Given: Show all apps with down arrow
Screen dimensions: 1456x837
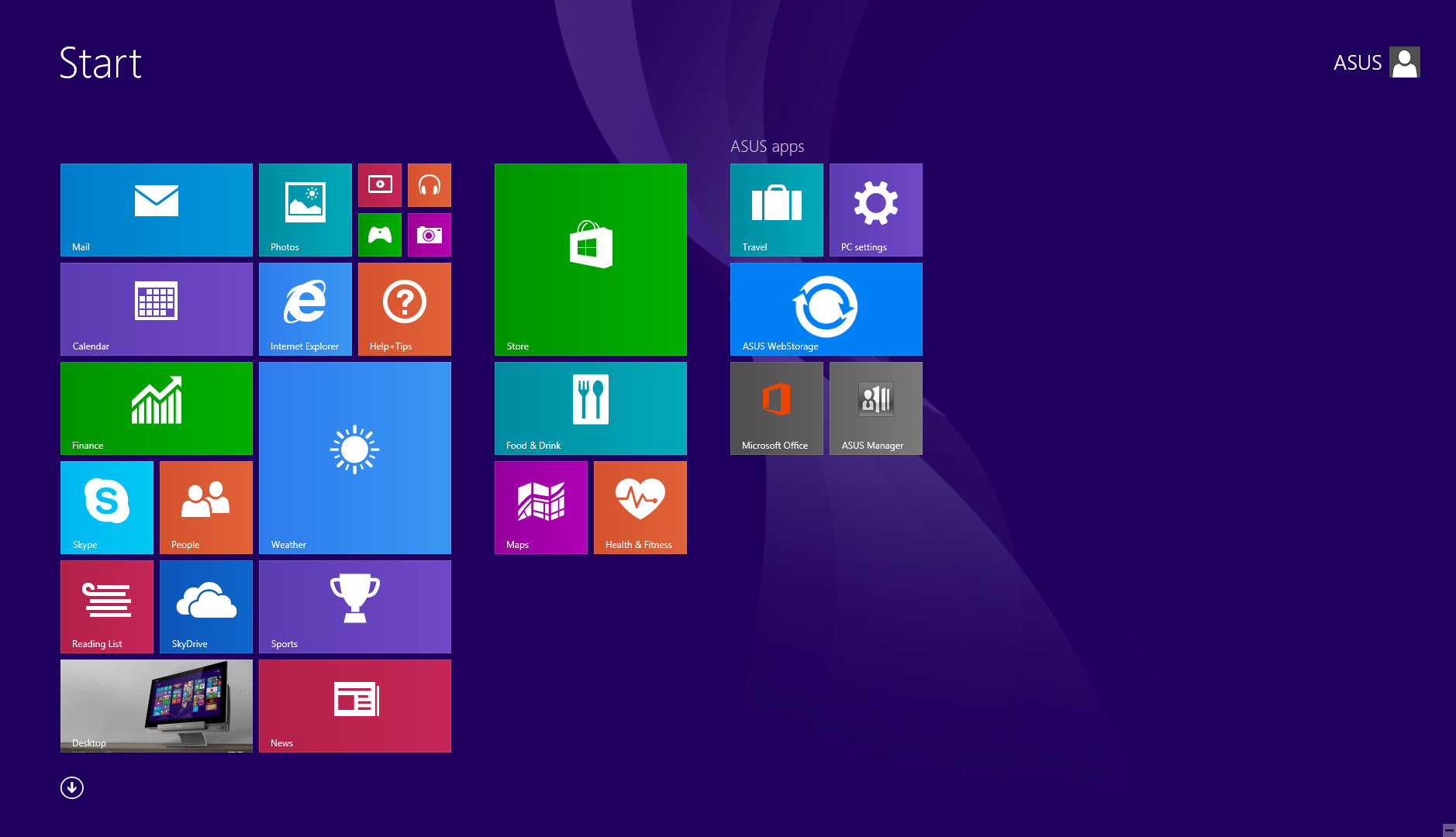Looking at the screenshot, I should coord(72,788).
